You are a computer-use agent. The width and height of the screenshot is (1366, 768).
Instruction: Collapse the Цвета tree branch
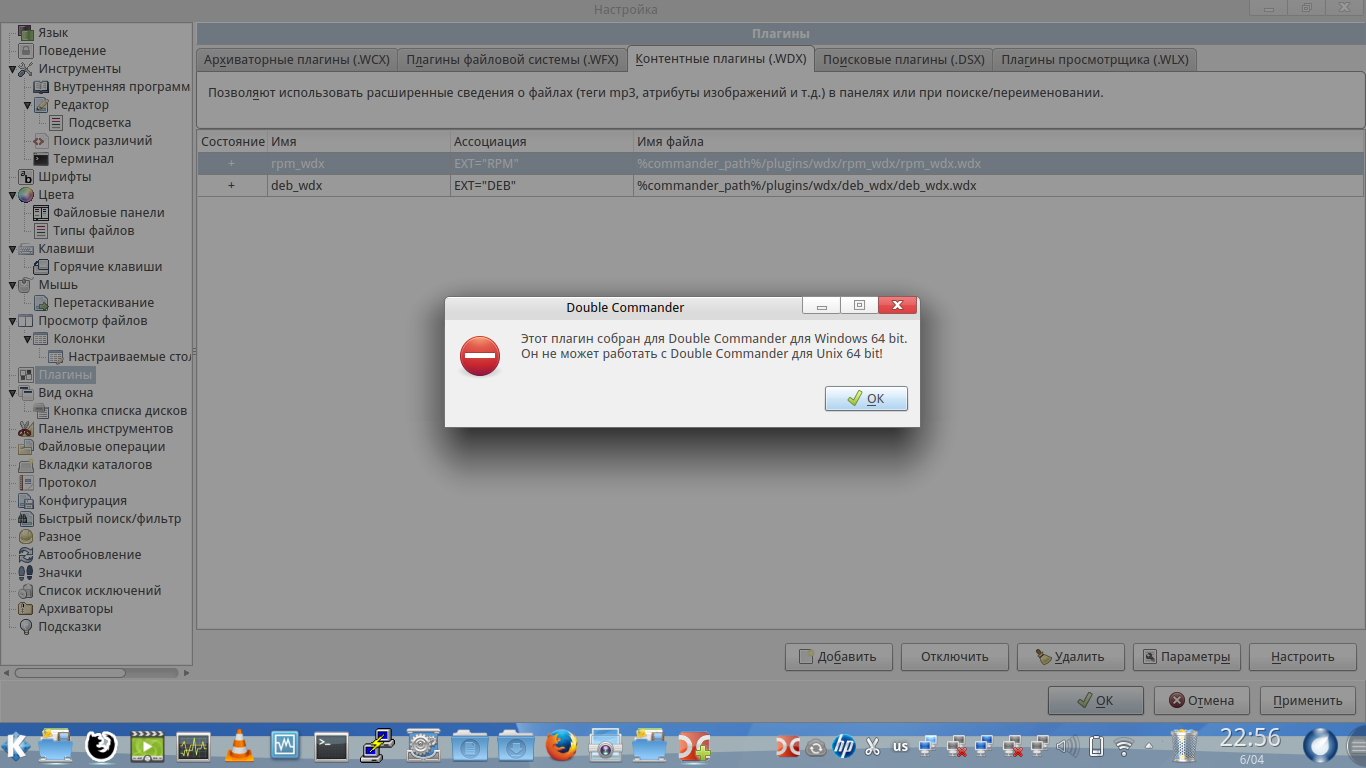pos(13,196)
